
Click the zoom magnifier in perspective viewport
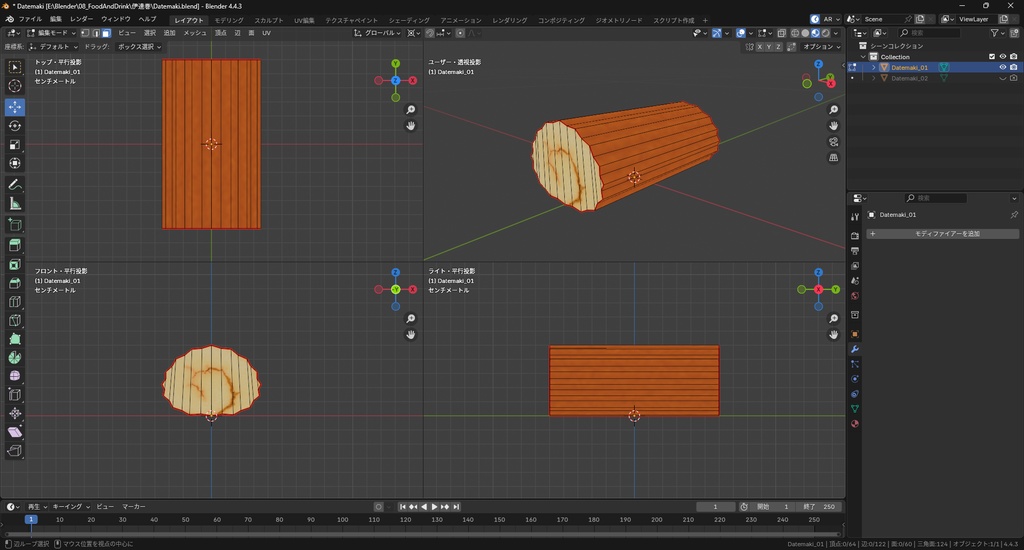(834, 109)
